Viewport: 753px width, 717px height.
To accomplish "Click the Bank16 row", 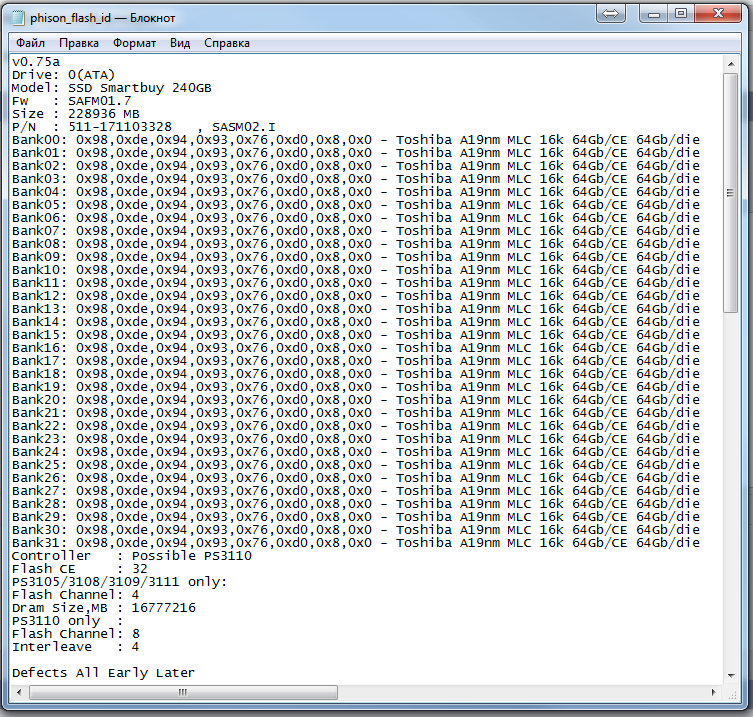I will [356, 347].
